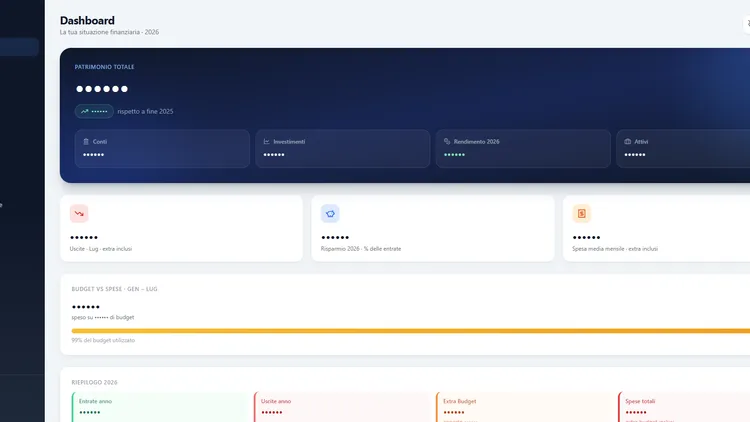
Task: Open the Conti card in Patrimonio Totale
Action: [162, 149]
